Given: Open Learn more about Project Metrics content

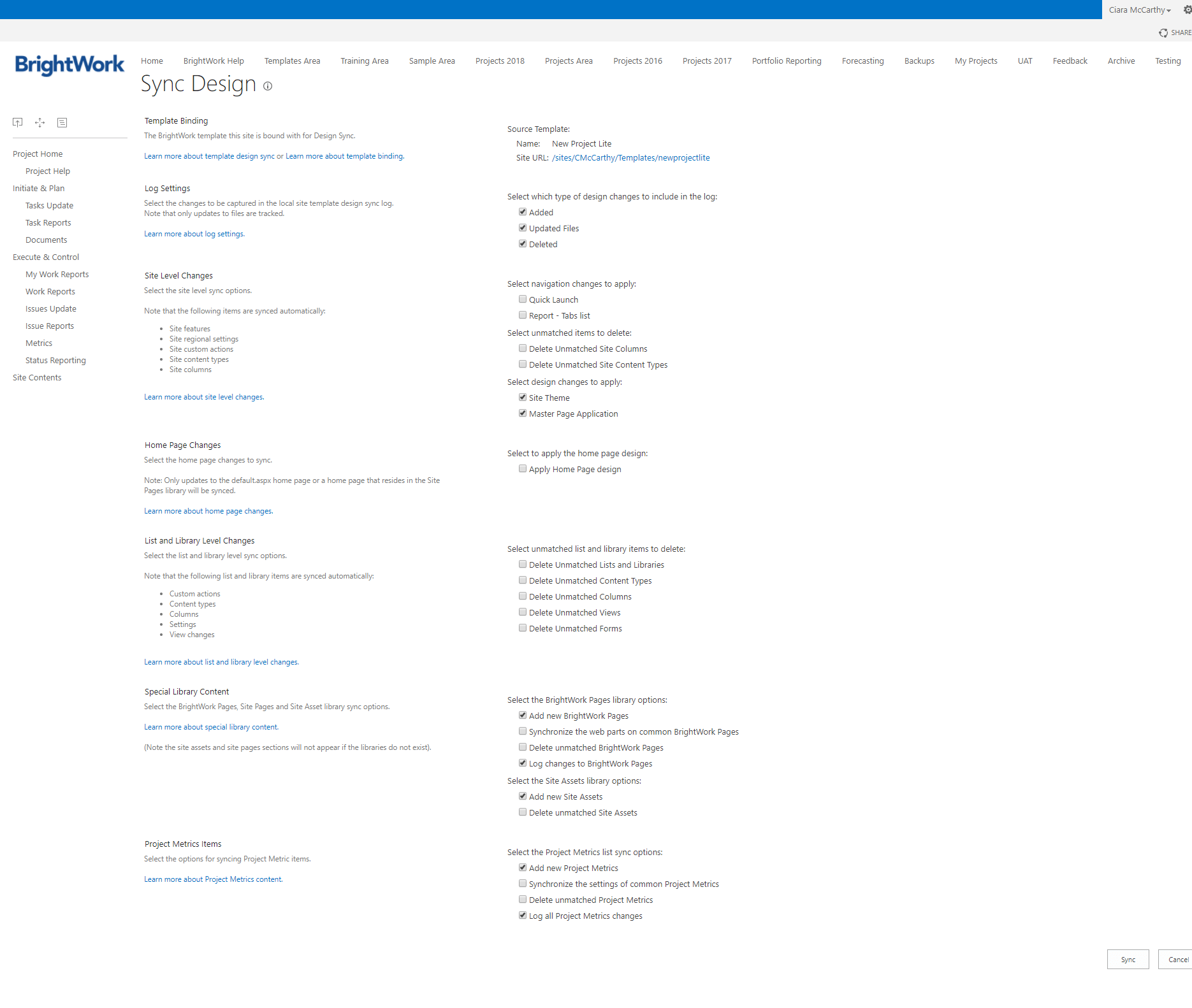Looking at the screenshot, I should click(214, 879).
